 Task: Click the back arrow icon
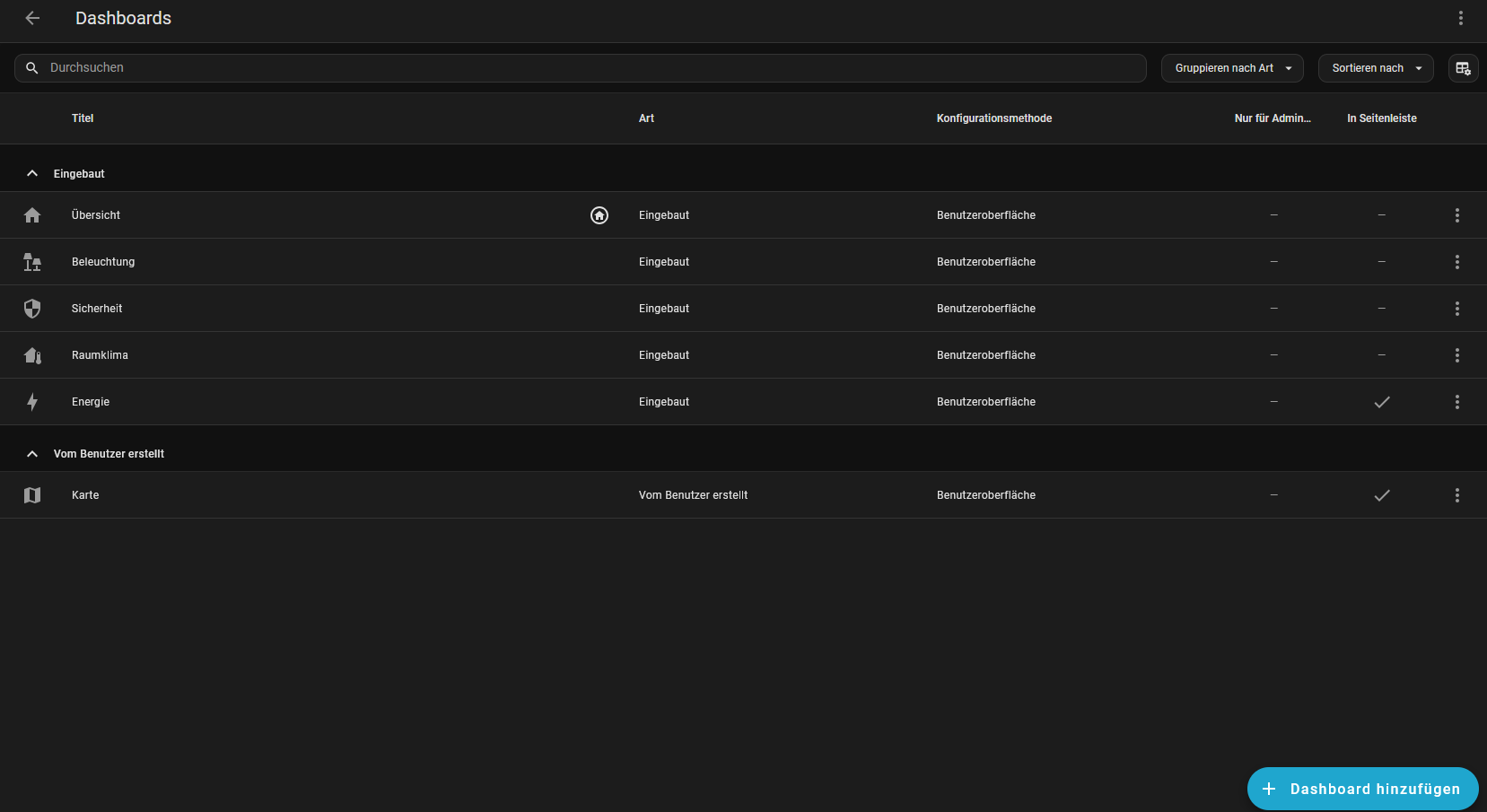pos(32,18)
